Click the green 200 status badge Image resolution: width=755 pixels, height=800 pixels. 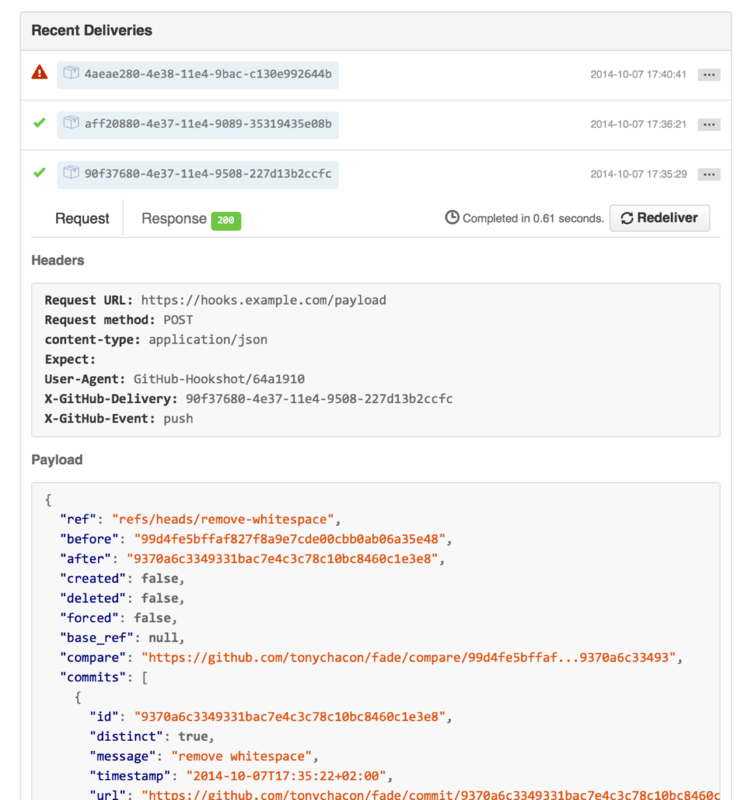(224, 217)
